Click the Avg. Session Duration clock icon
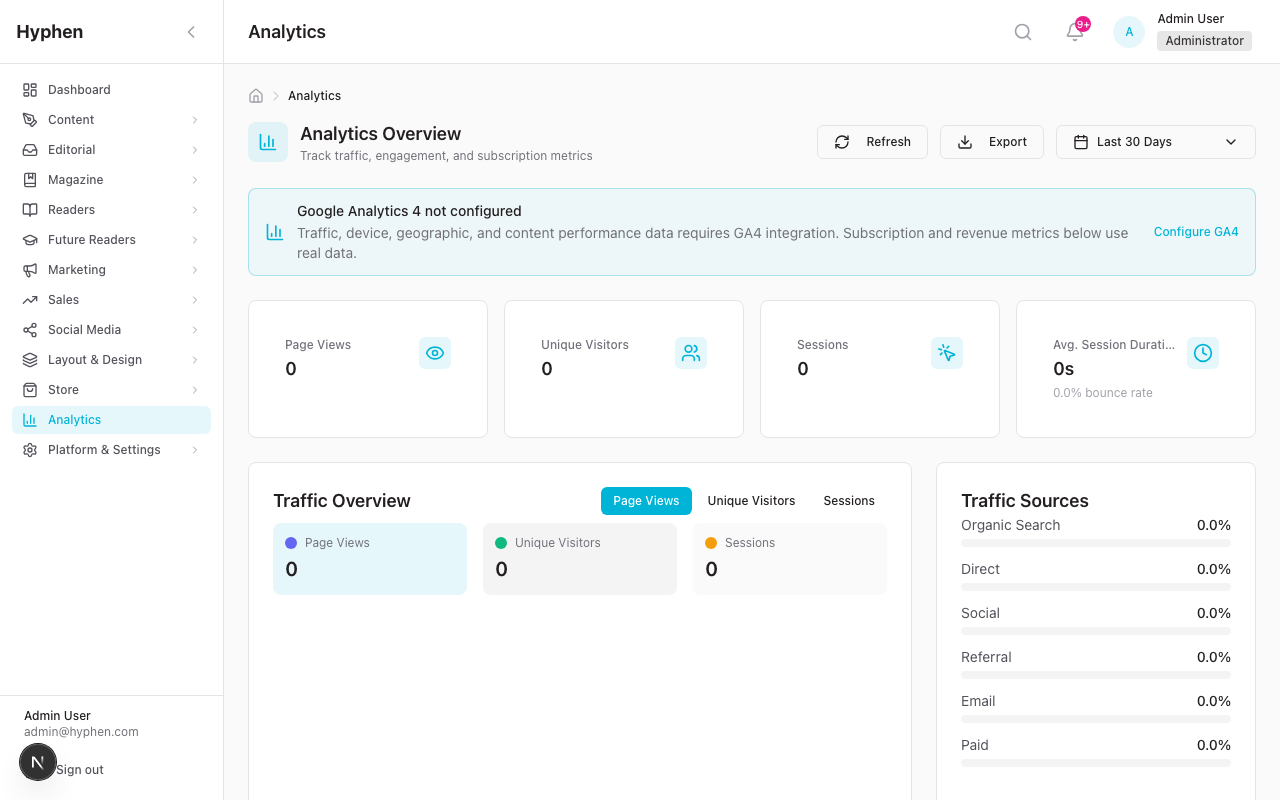The width and height of the screenshot is (1280, 800). click(x=1202, y=353)
